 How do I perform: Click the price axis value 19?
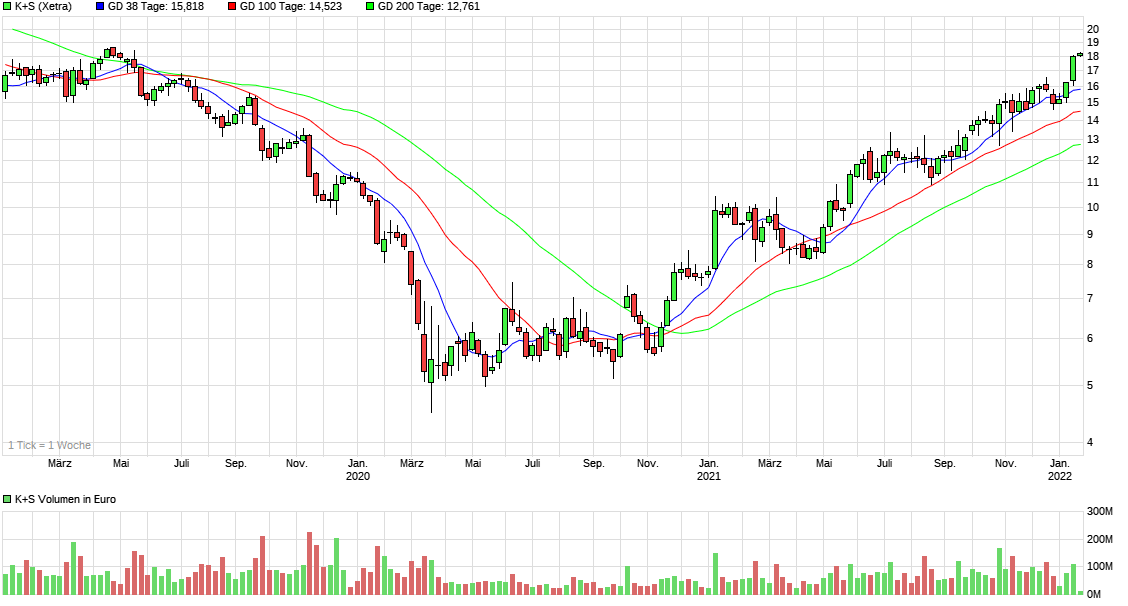(x=1093, y=42)
